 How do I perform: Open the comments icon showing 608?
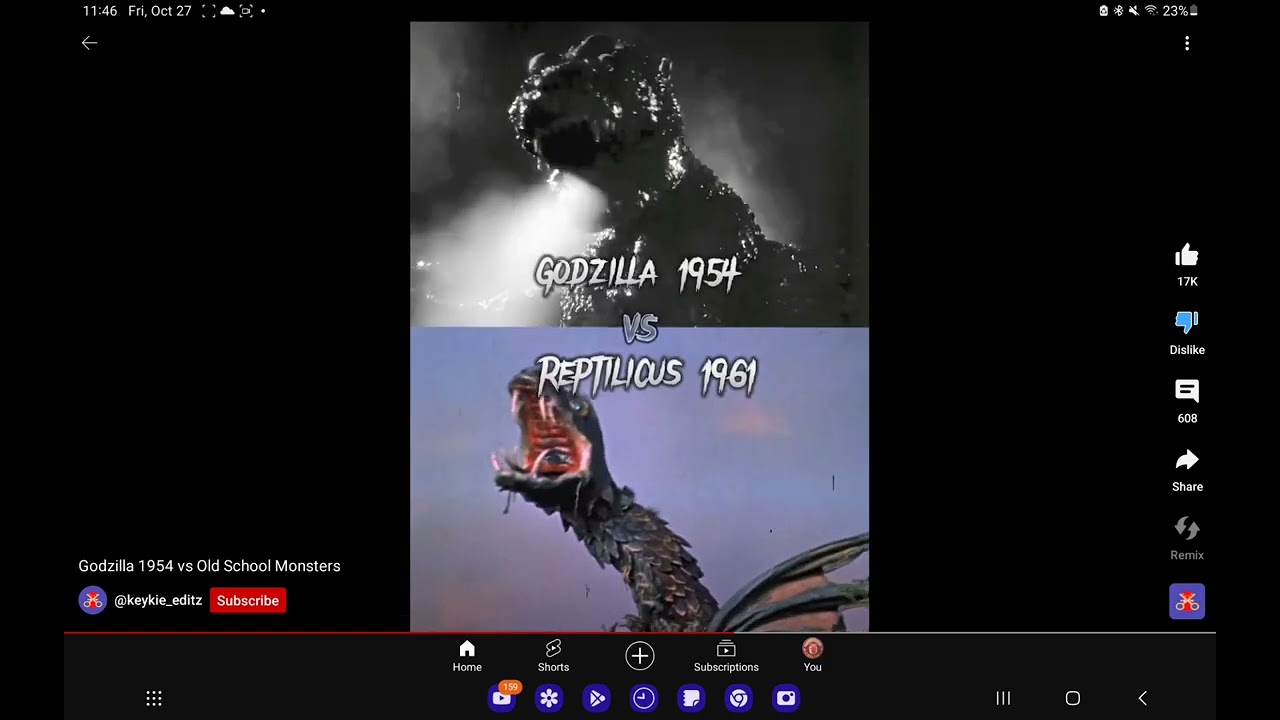1187,391
